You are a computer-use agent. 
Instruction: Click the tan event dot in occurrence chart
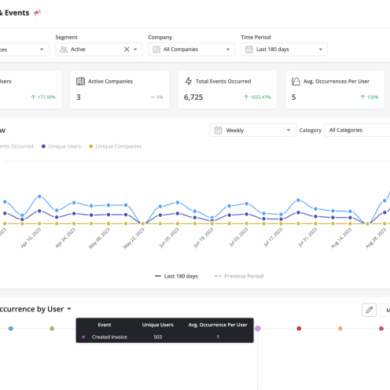(340, 328)
